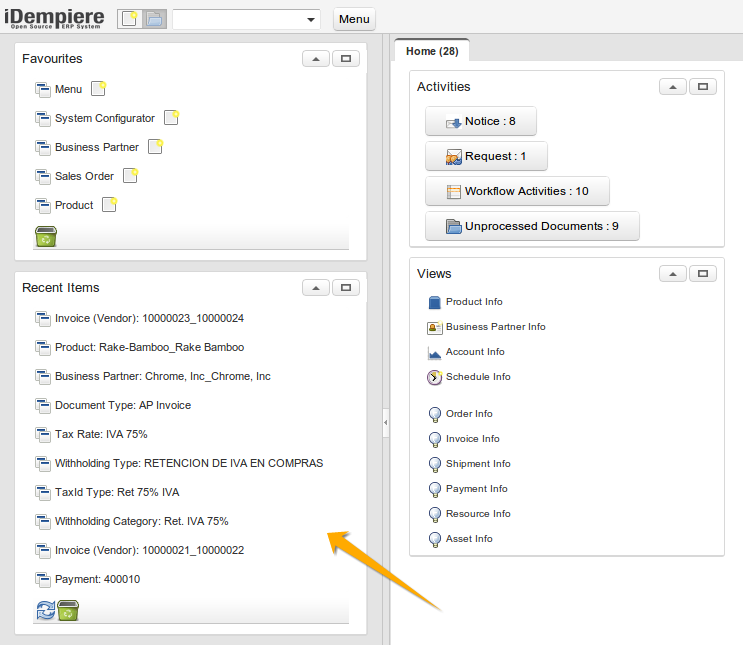Click the recycle bin icon in Recent Items
This screenshot has width=743, height=645.
pyautogui.click(x=68, y=610)
